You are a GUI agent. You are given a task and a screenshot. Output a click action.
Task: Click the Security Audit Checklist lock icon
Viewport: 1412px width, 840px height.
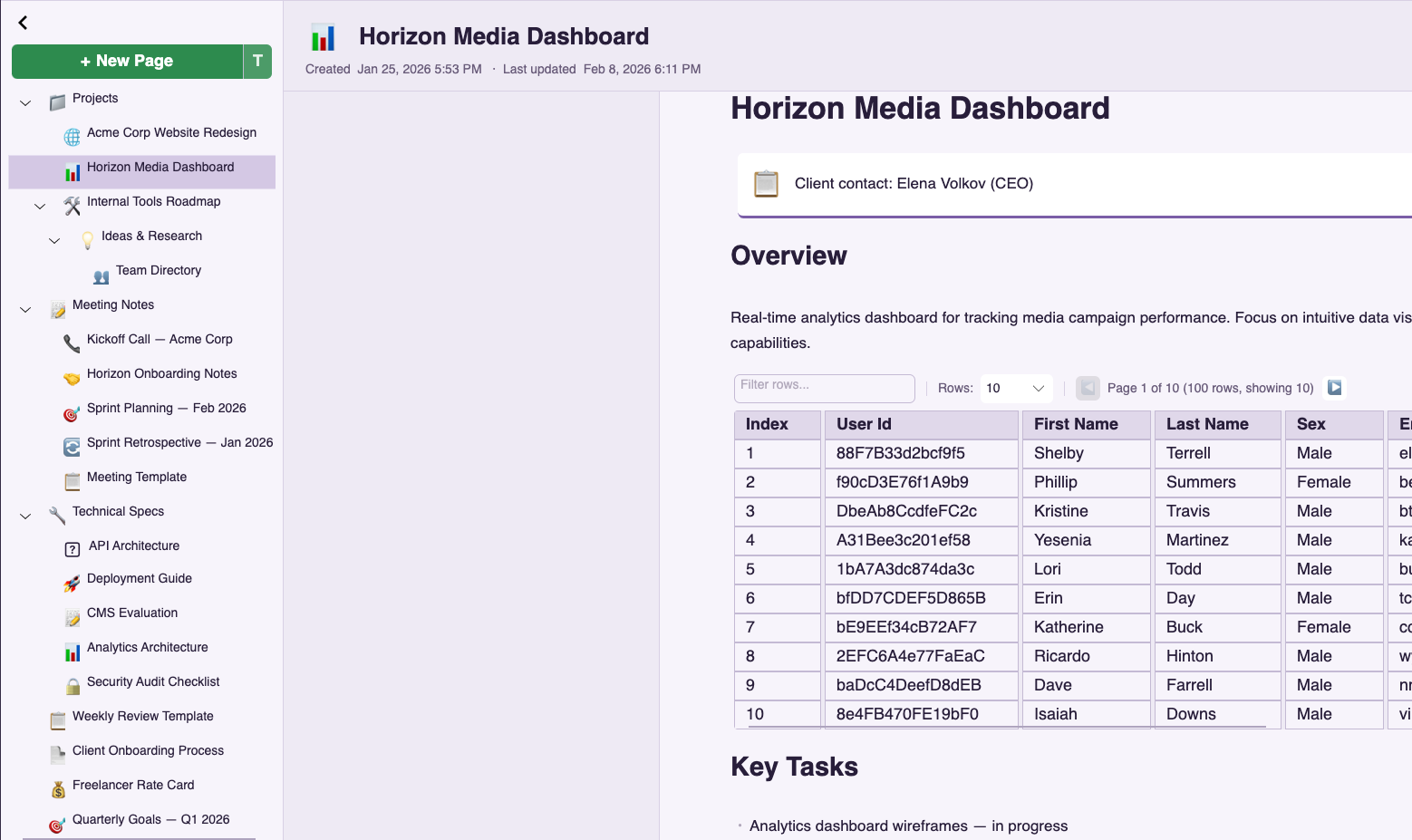tap(73, 682)
